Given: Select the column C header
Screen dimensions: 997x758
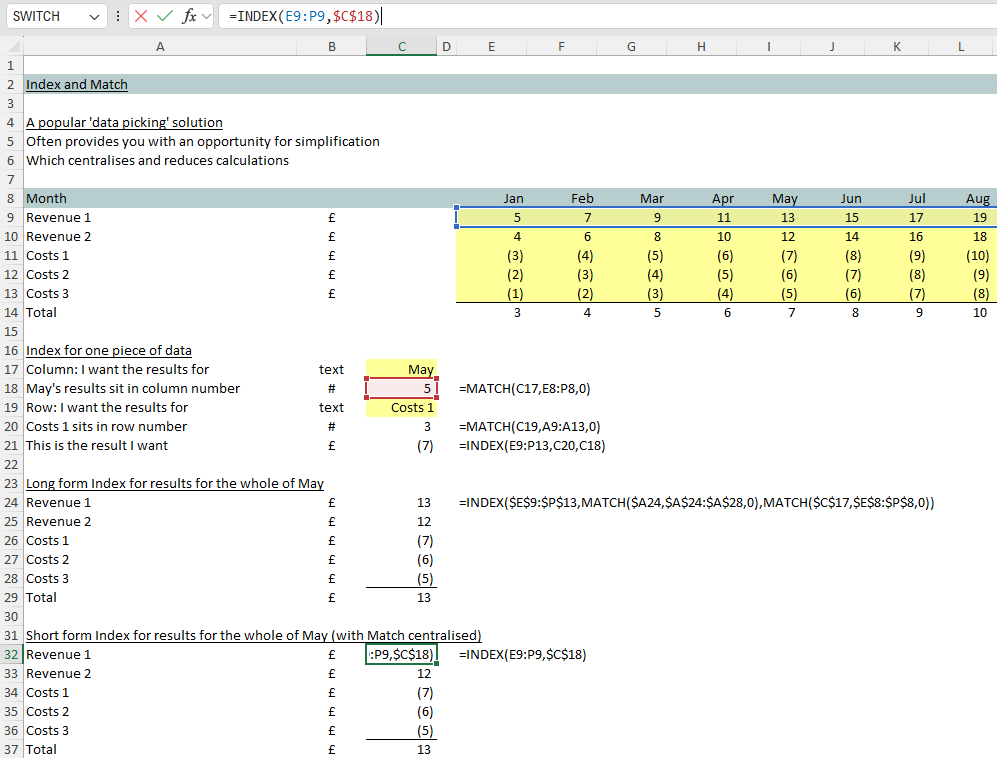Looking at the screenshot, I should pyautogui.click(x=401, y=47).
